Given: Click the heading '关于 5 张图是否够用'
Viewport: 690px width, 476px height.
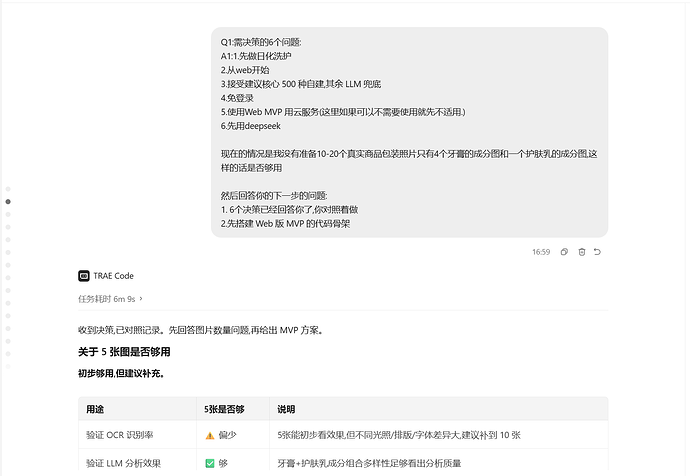Looking at the screenshot, I should point(124,352).
